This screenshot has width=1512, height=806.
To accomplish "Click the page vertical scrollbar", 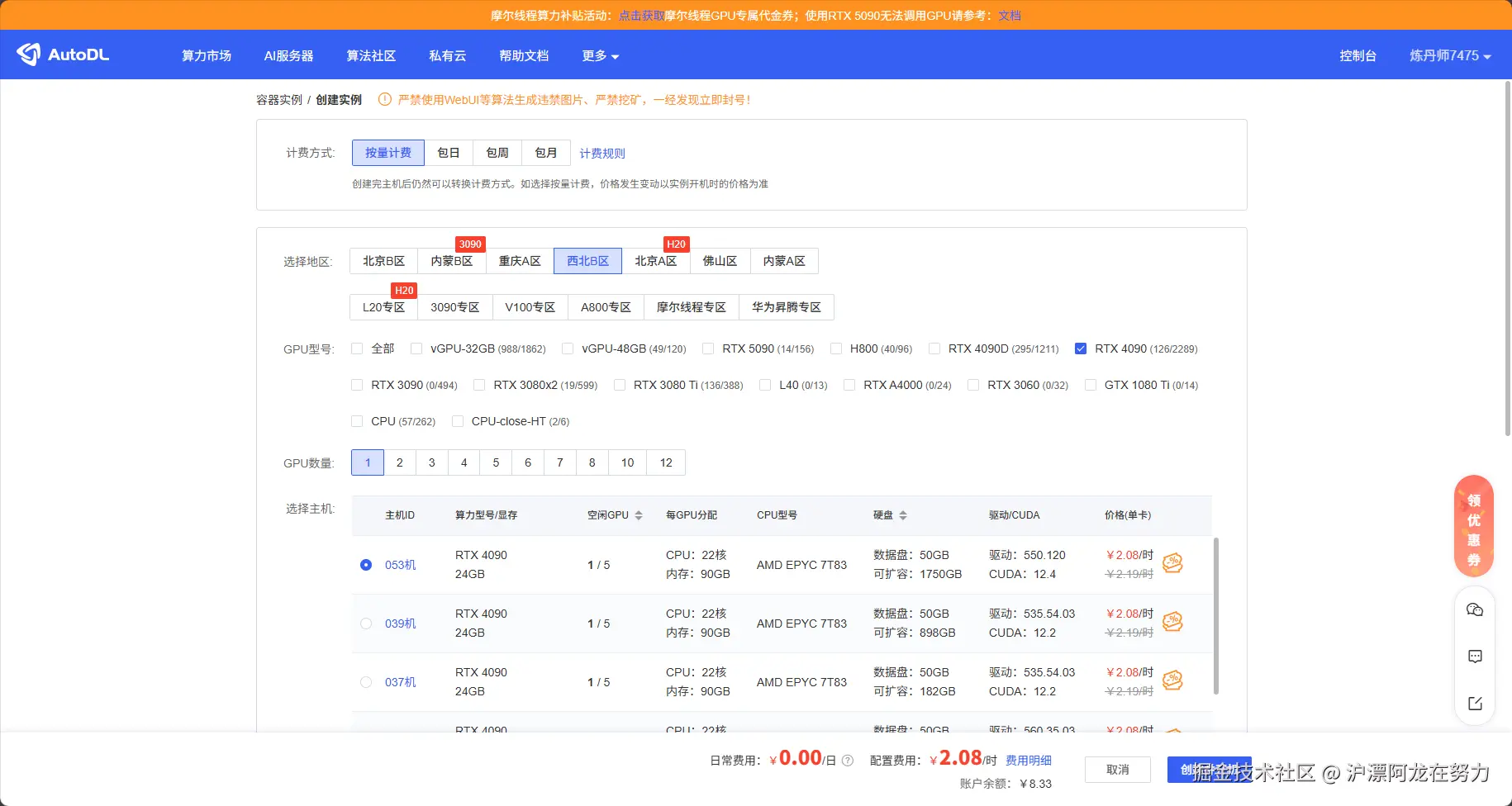I will [1508, 258].
